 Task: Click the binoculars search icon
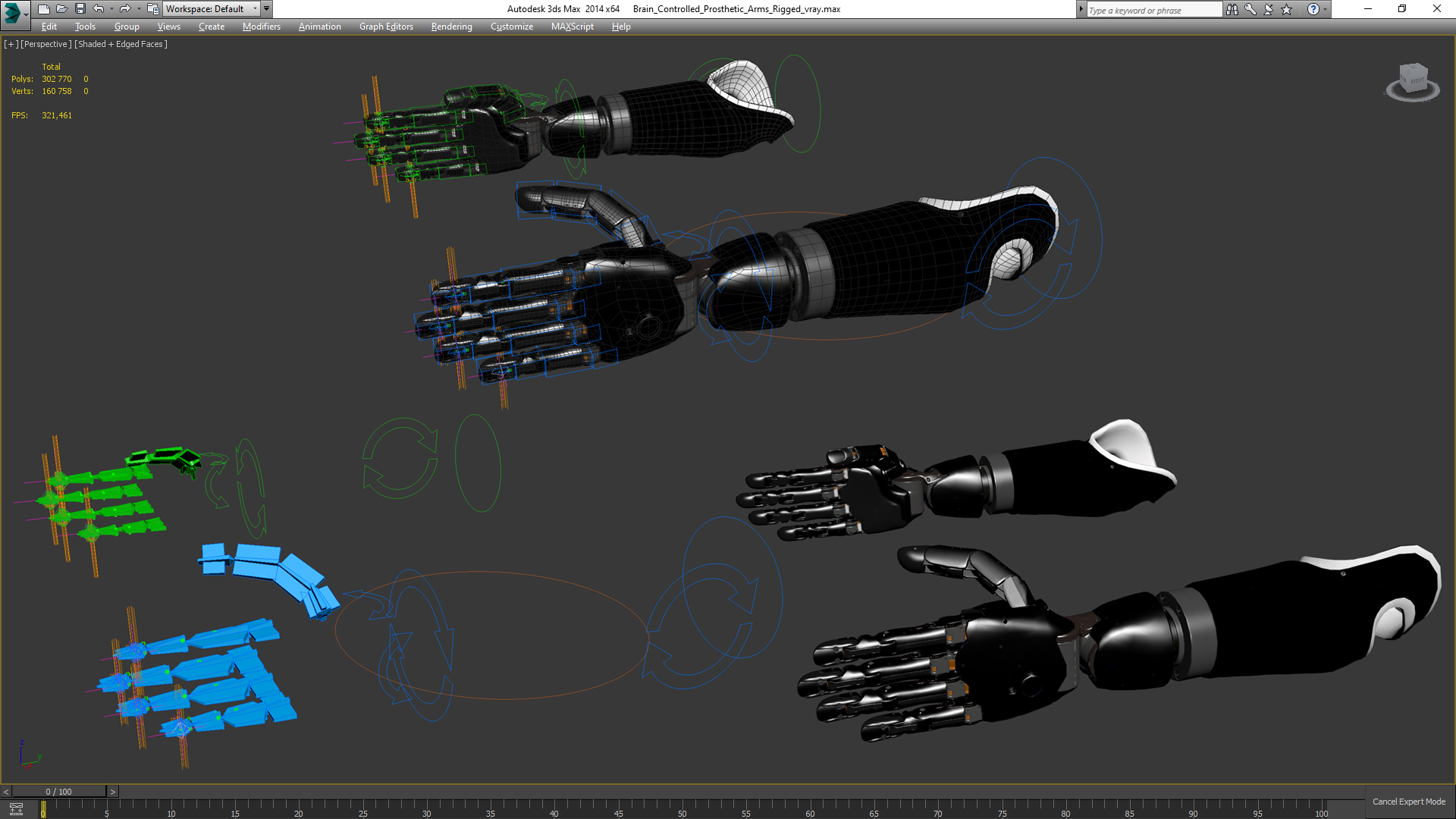(x=1232, y=10)
